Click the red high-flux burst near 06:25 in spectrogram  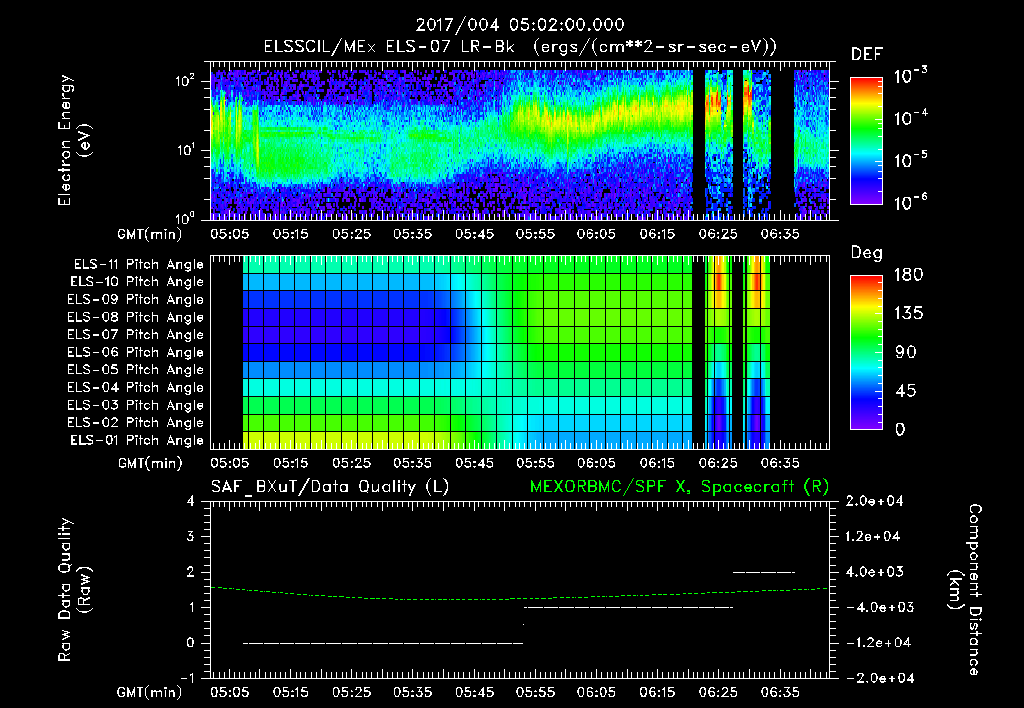point(715,100)
